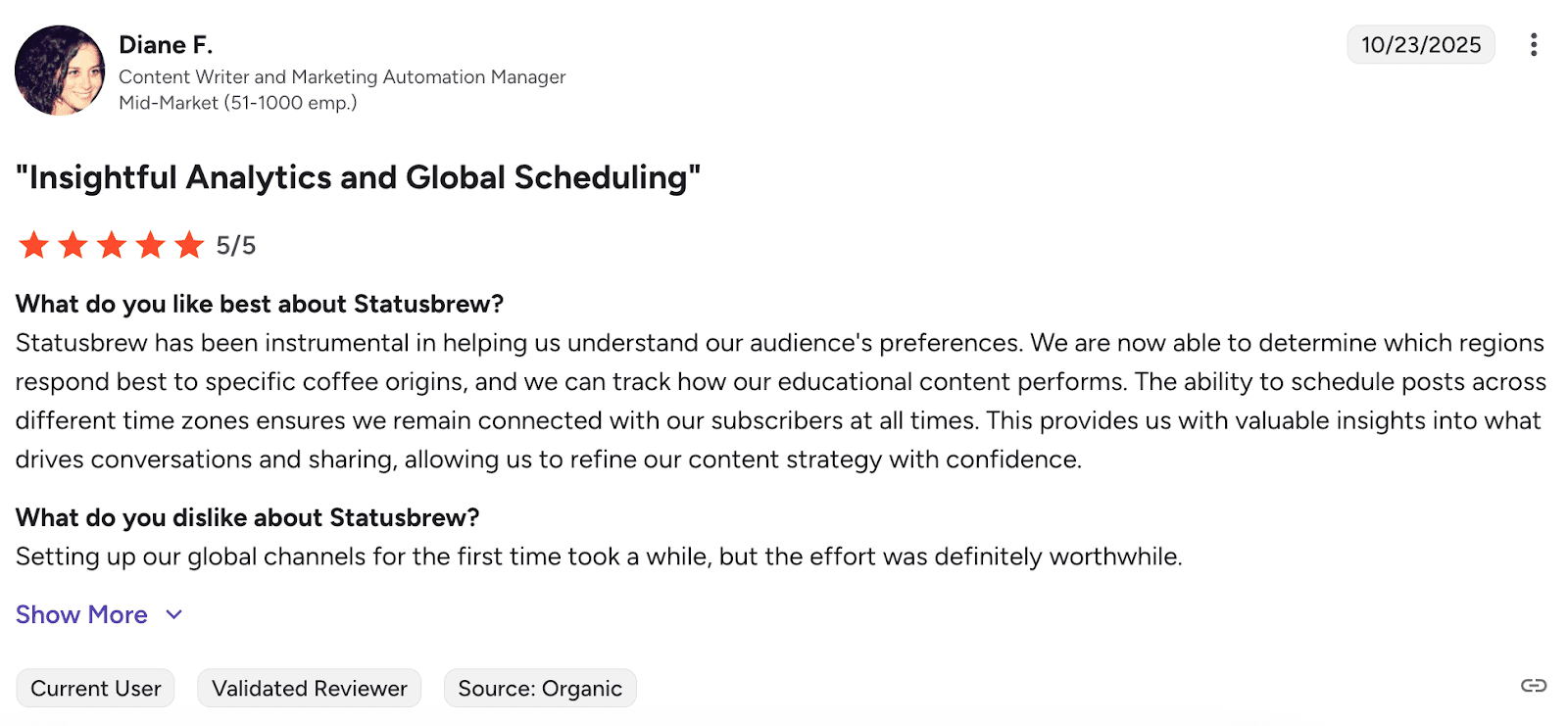Click "What do you dislike about Statusbrew?" heading

[x=247, y=517]
